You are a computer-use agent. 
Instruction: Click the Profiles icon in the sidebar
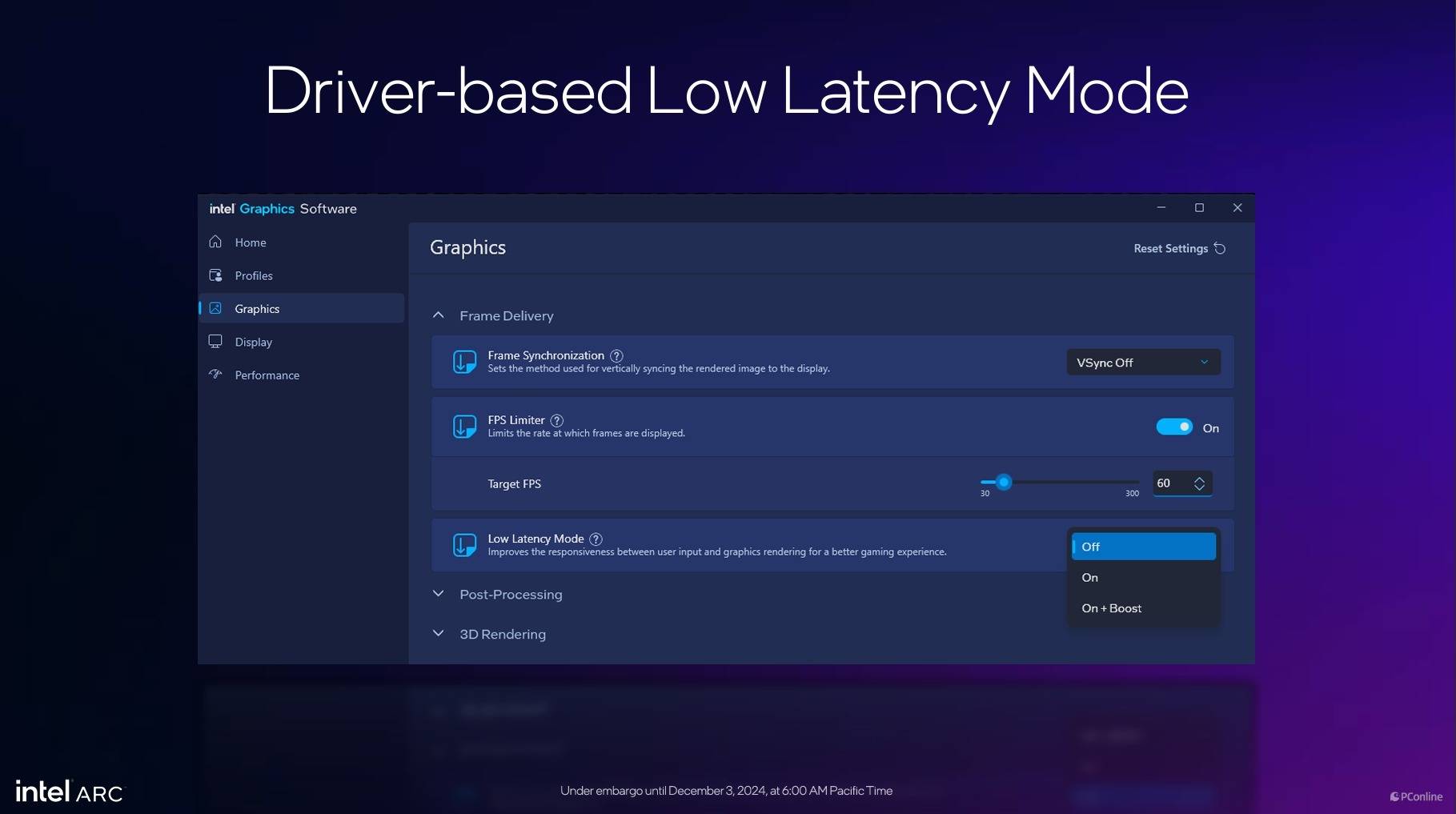(215, 275)
